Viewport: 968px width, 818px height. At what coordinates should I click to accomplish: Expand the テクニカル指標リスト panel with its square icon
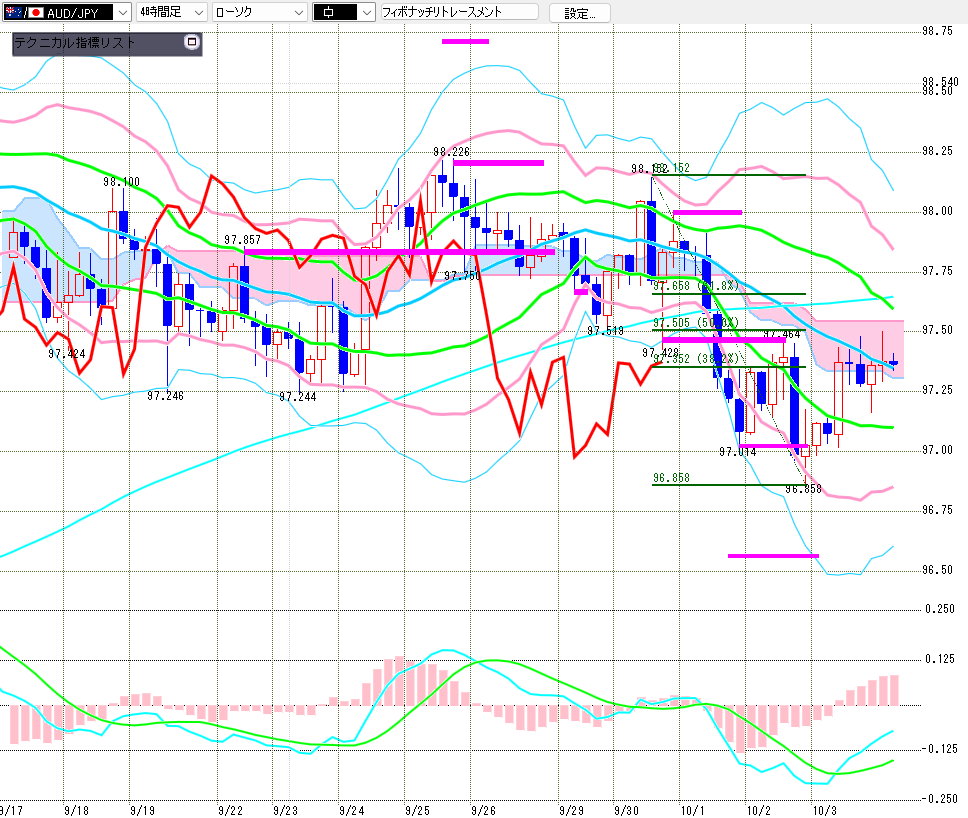[x=192, y=43]
